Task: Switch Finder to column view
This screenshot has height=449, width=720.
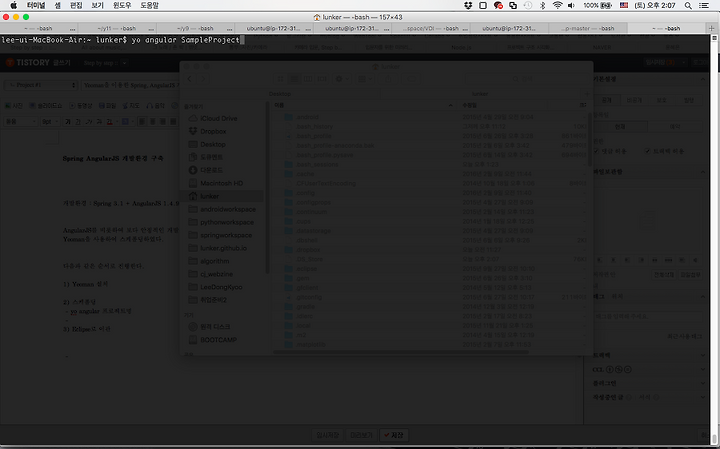Action: point(308,79)
